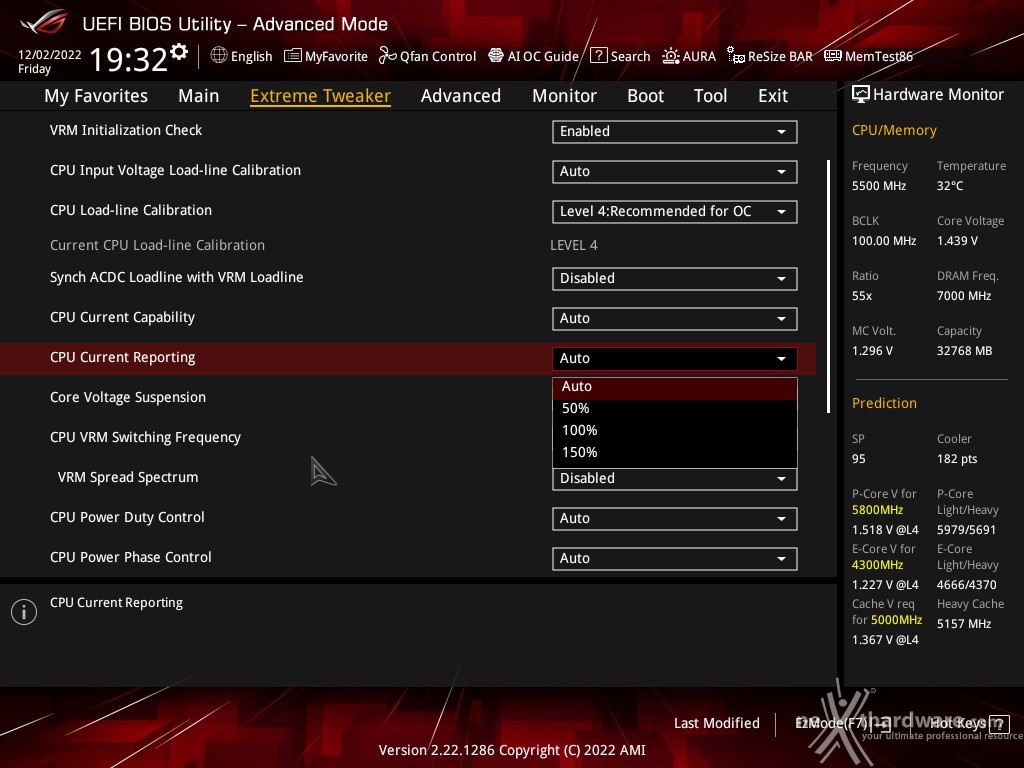Screen dimensions: 1024x768
Task: Click the English language globe icon
Action: point(219,56)
